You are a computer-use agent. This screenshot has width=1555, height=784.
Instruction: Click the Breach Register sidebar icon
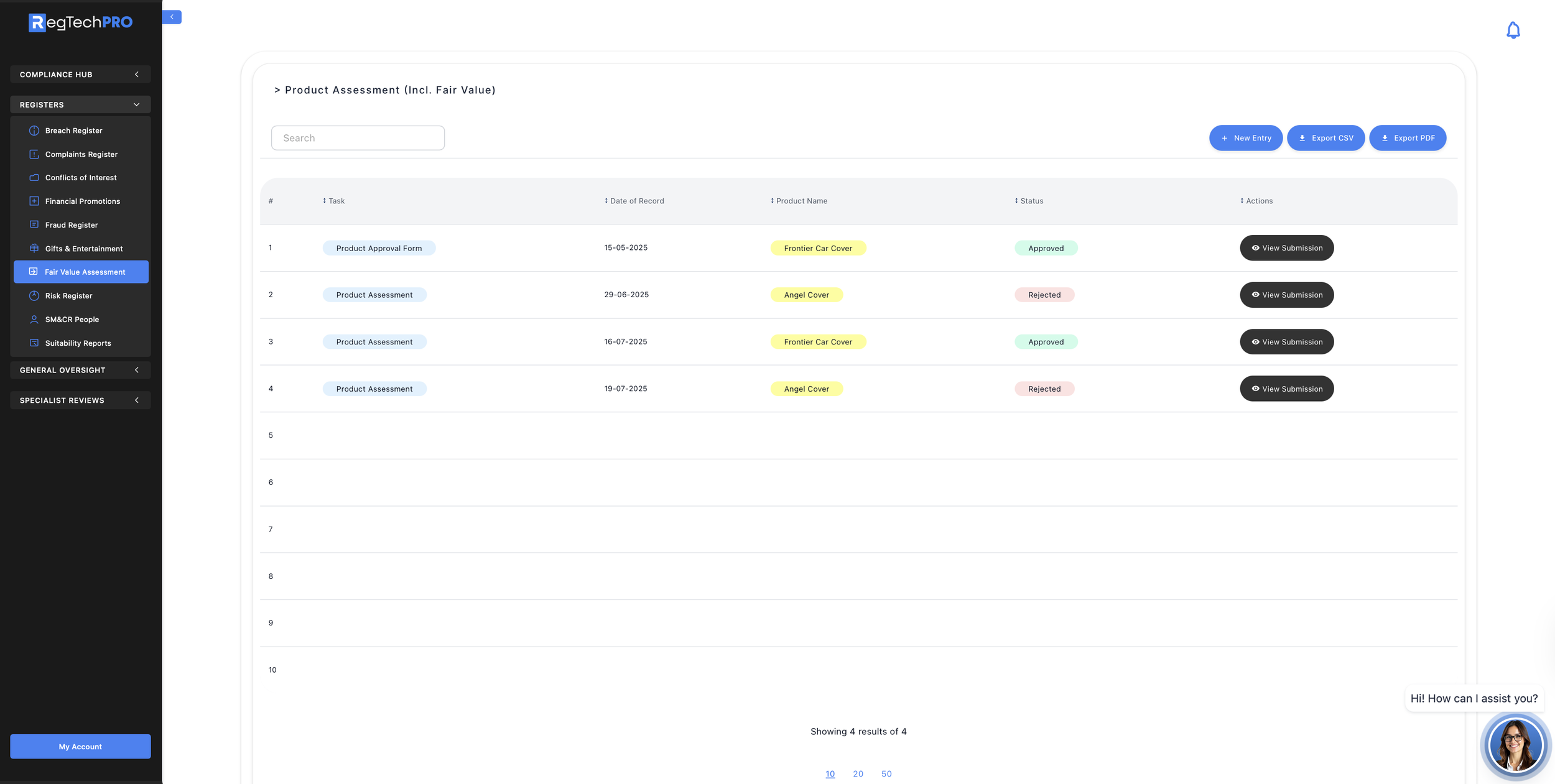tap(34, 131)
